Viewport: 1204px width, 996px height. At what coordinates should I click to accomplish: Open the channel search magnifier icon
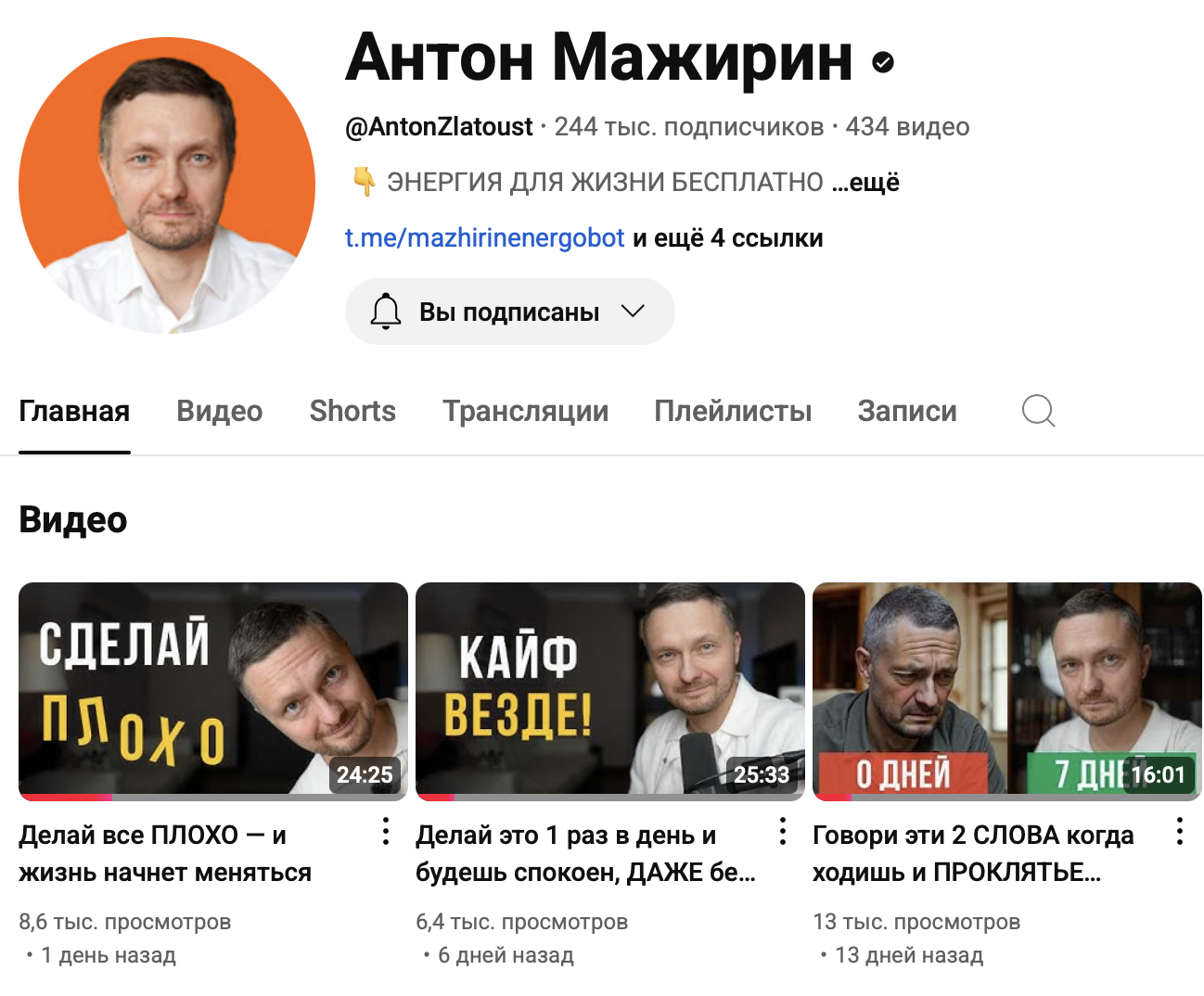1038,410
